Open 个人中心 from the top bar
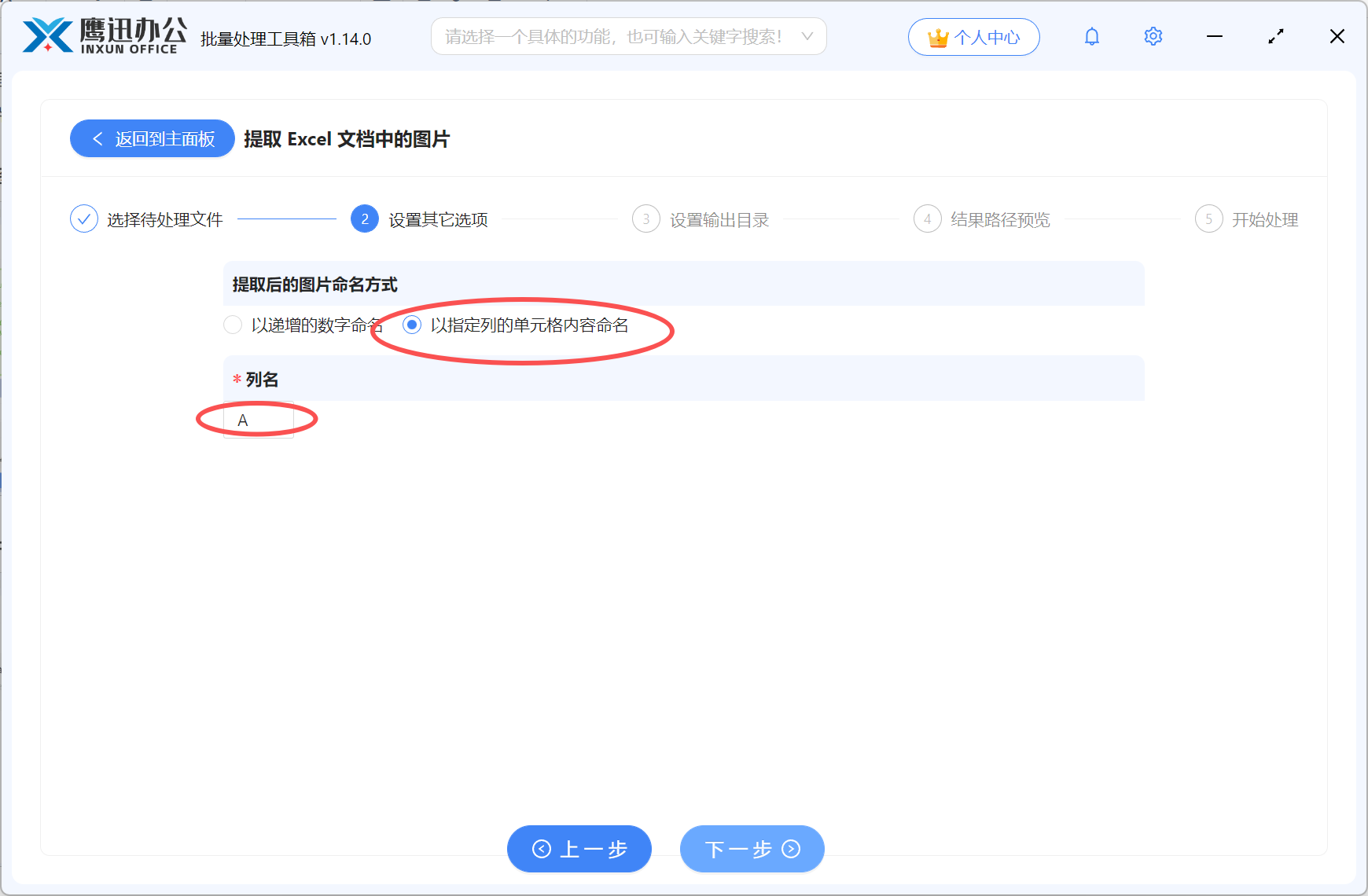 click(974, 36)
